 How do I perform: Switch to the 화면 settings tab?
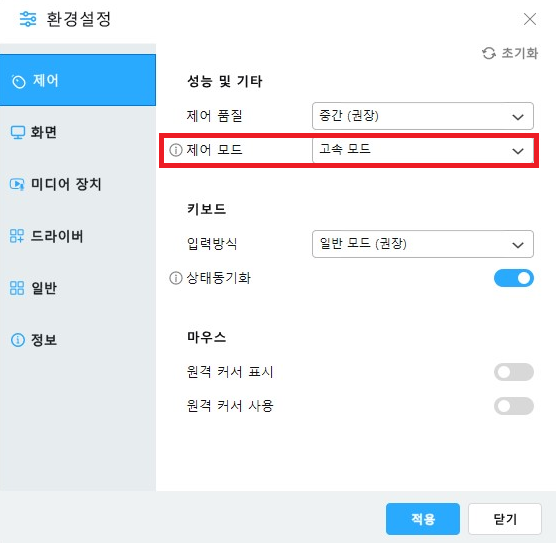click(78, 132)
